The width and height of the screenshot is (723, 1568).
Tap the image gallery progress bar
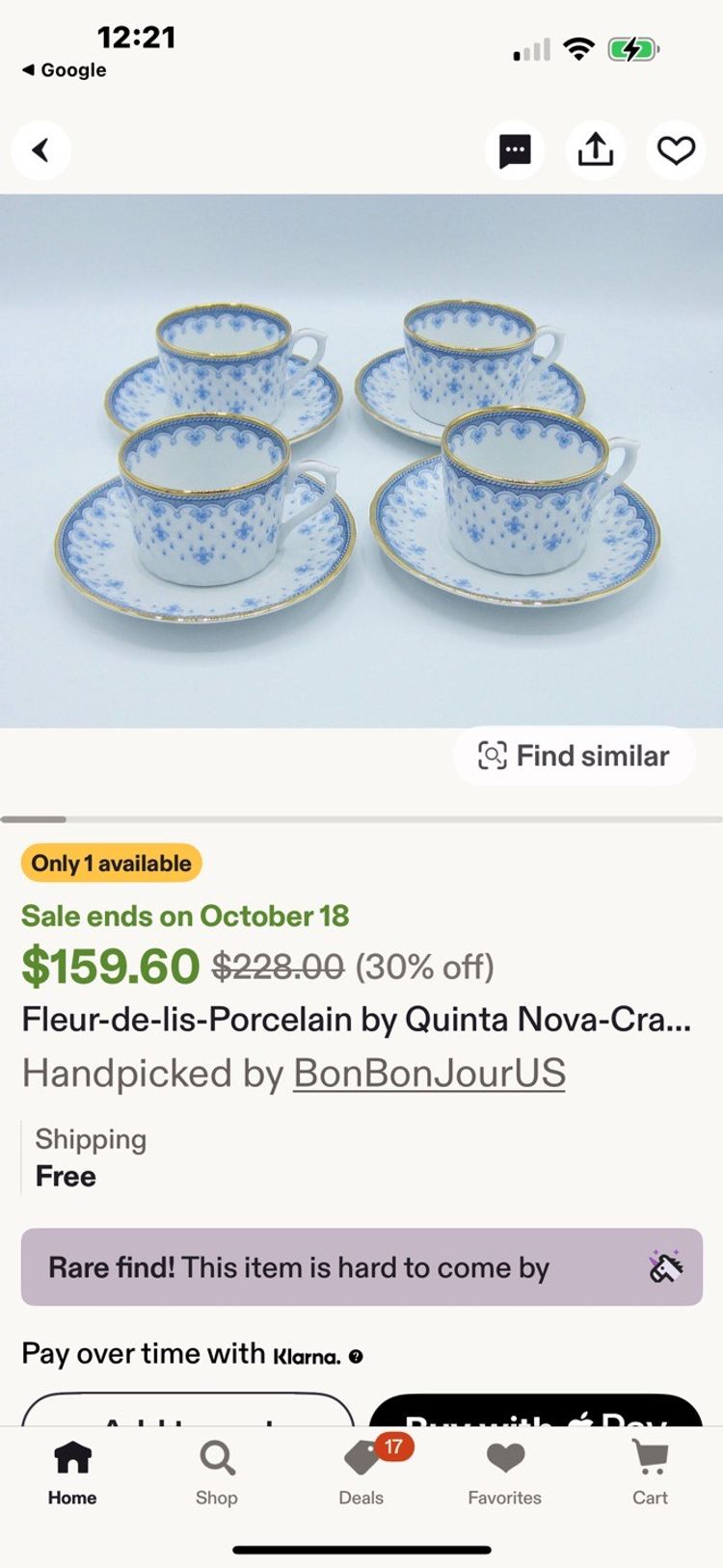pos(361,819)
